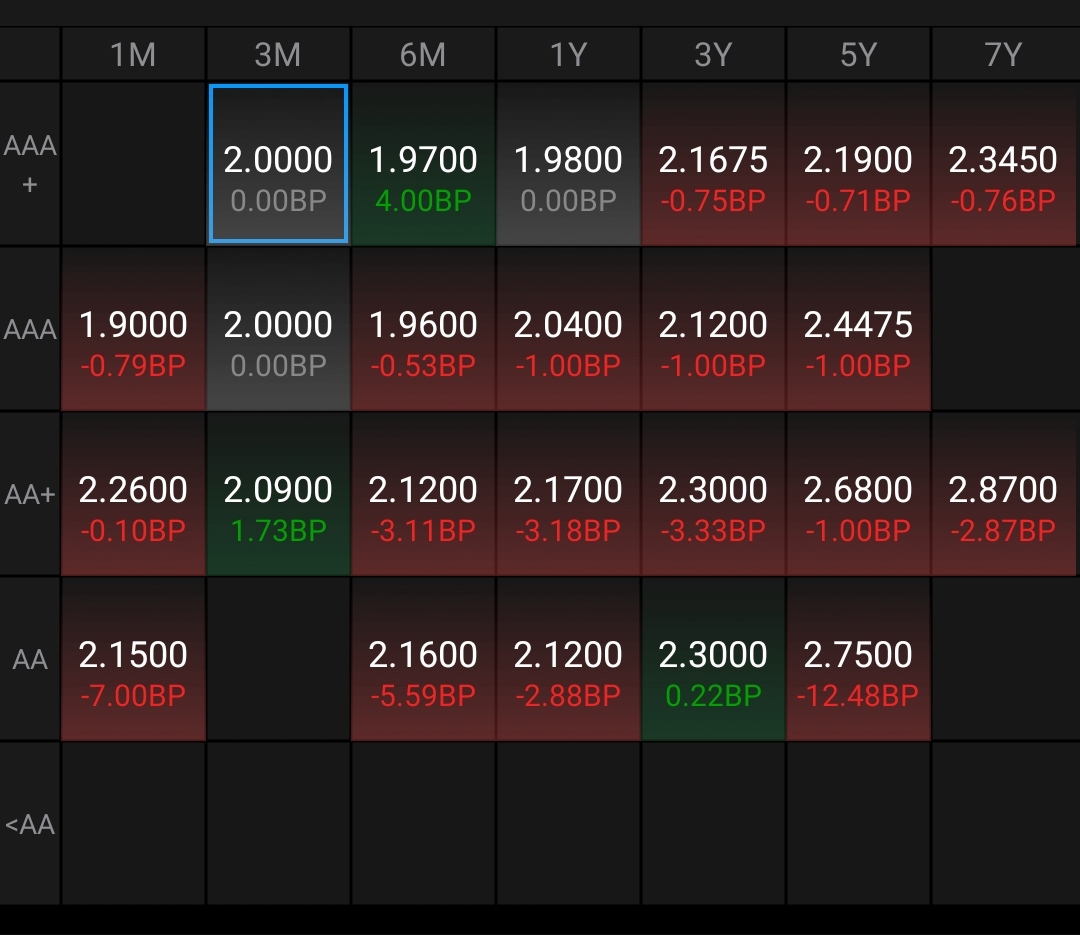Image resolution: width=1080 pixels, height=935 pixels.
Task: Click the AAA+ 7Y cell 2.3450
Action: tap(1003, 164)
